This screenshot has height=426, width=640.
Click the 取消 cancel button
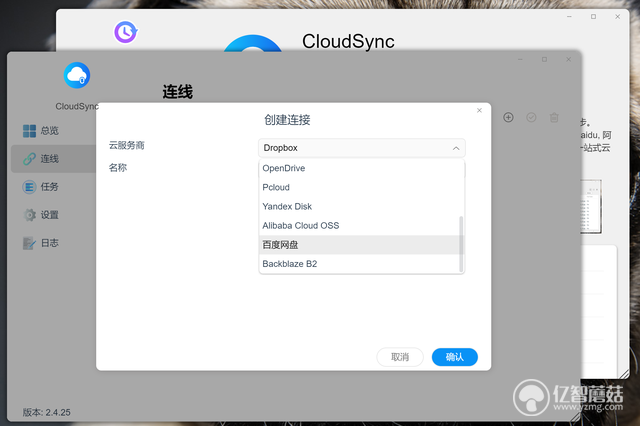pos(400,357)
